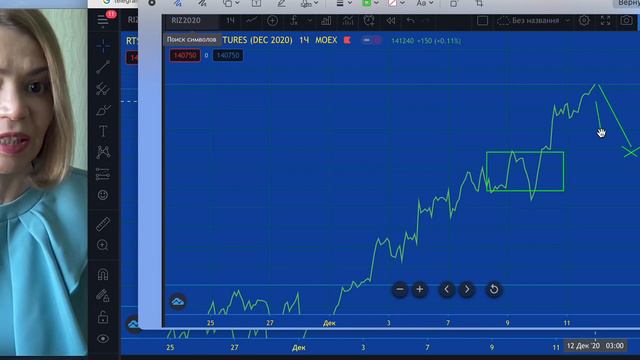640x360 pixels.
Task: Open the emoji icons tool
Action: [x=103, y=195]
